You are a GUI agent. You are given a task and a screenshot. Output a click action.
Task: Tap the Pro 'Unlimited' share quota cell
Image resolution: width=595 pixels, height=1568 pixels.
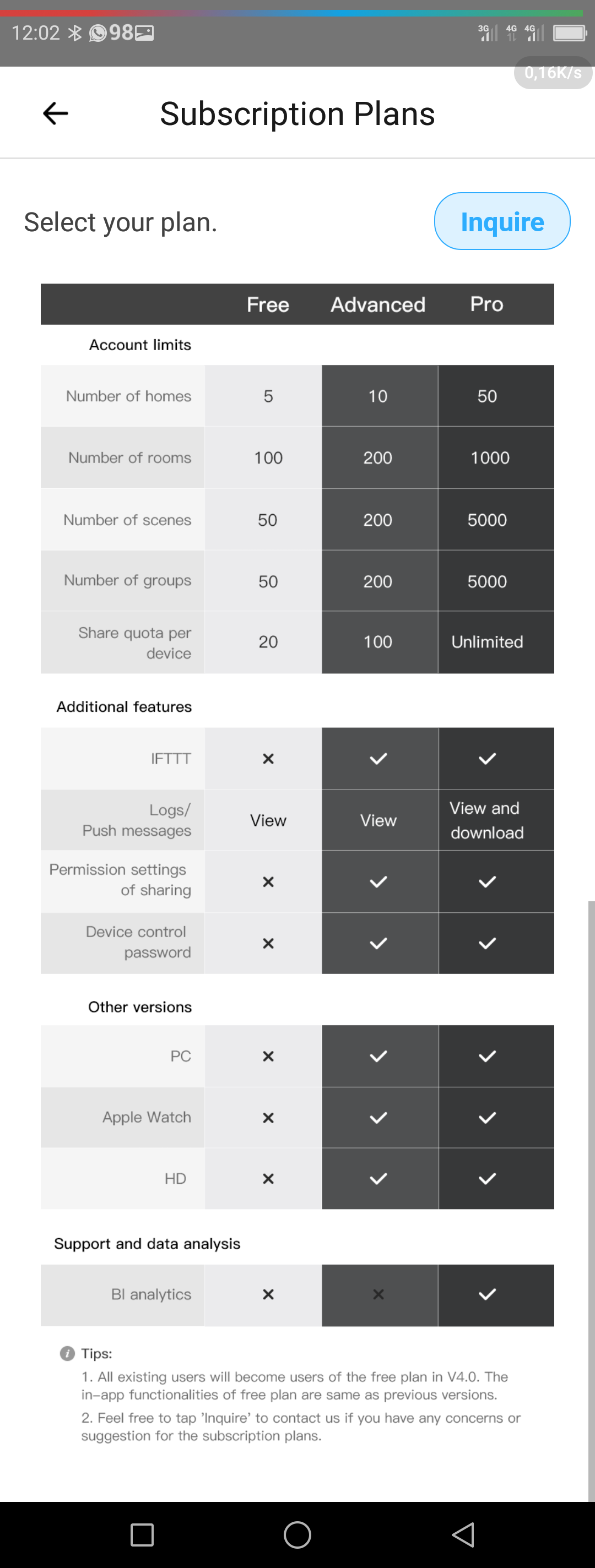click(487, 641)
